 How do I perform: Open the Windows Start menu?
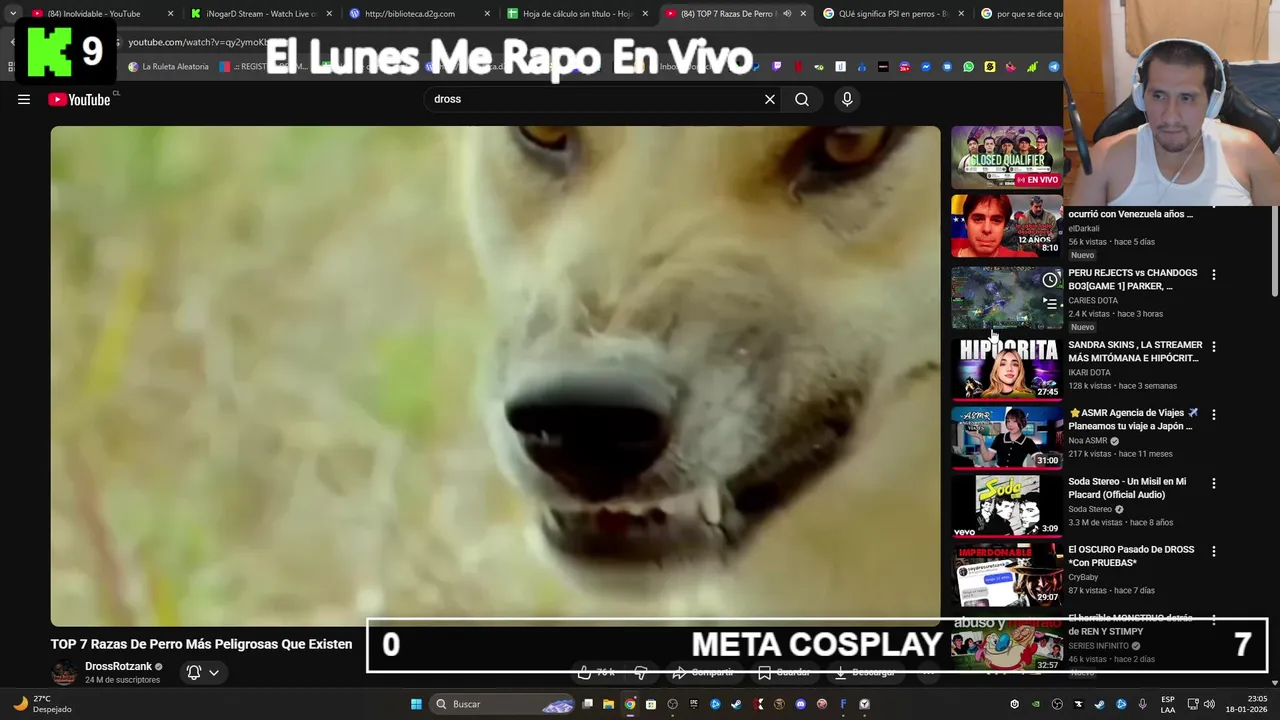tap(416, 704)
